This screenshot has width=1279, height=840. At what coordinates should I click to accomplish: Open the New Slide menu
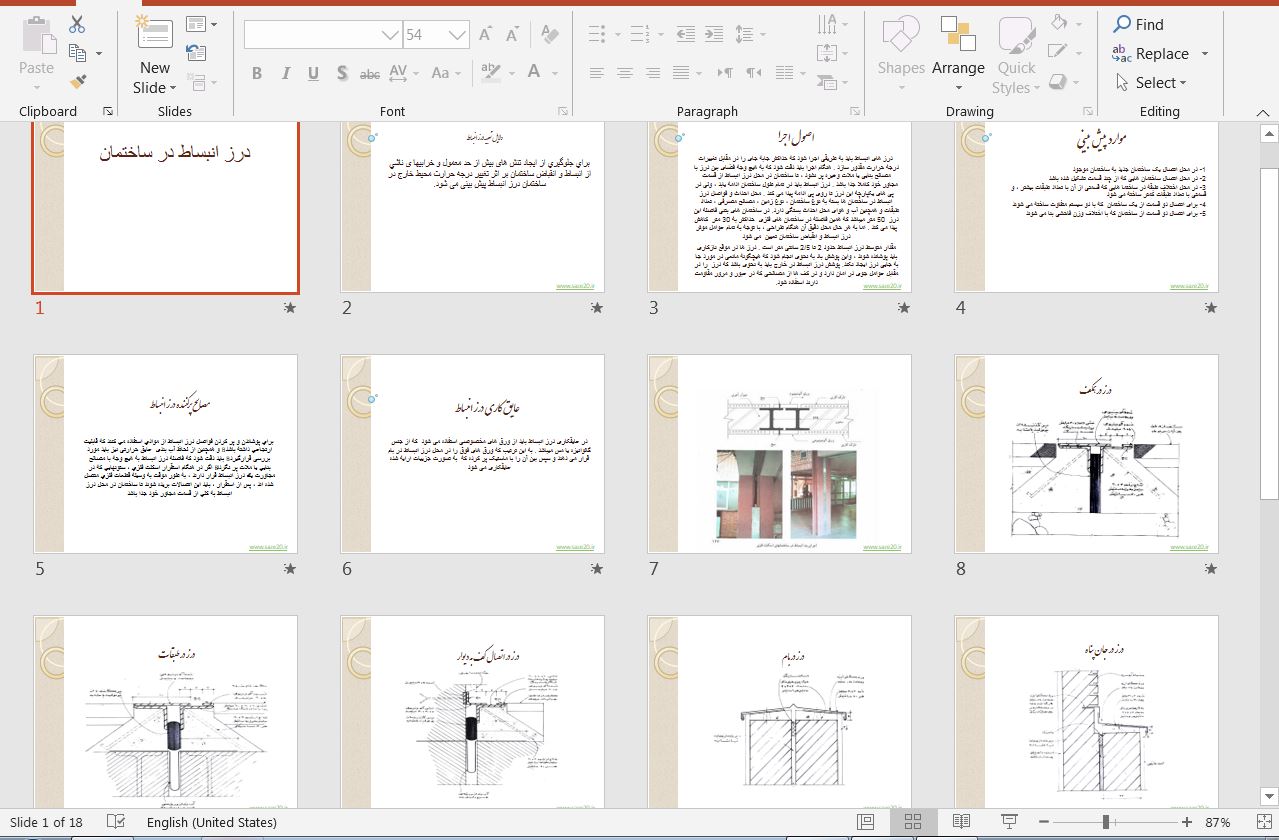click(x=155, y=78)
